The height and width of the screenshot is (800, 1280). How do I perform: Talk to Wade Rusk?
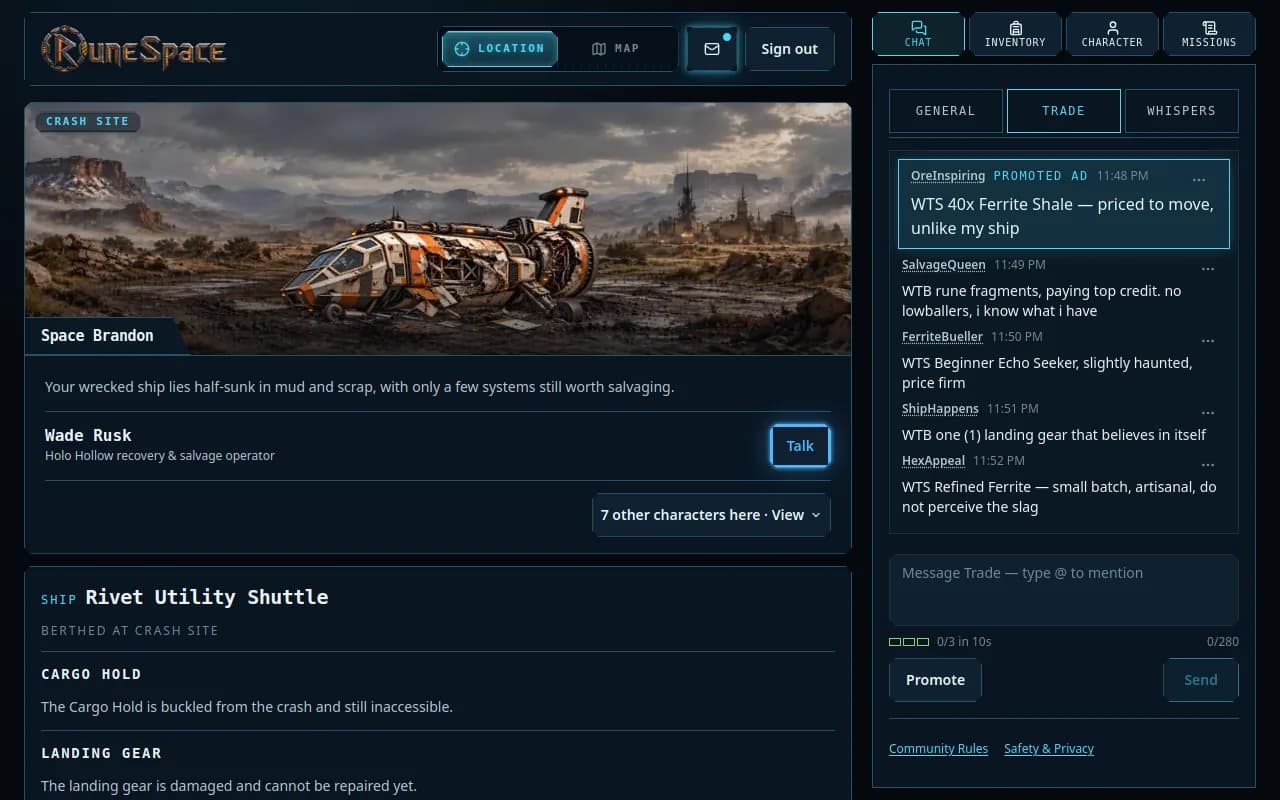click(800, 446)
